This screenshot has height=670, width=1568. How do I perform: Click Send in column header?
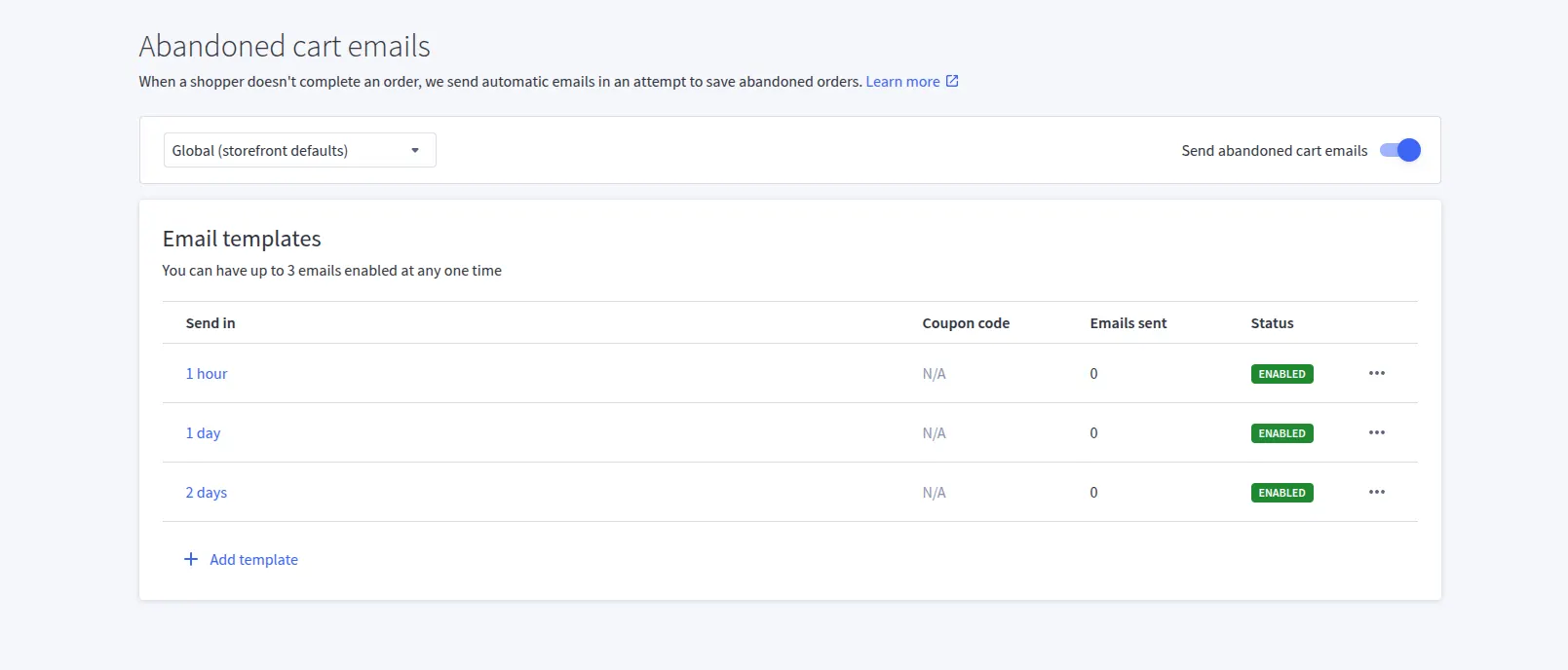(210, 323)
